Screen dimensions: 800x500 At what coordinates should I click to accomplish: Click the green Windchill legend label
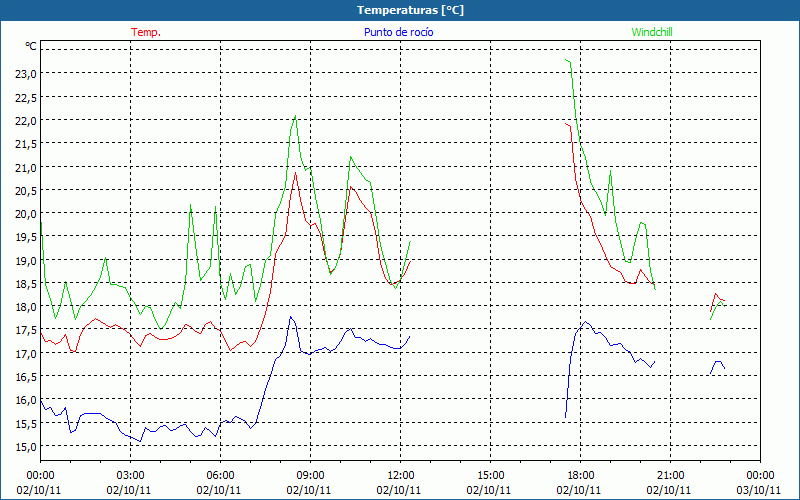tap(652, 32)
